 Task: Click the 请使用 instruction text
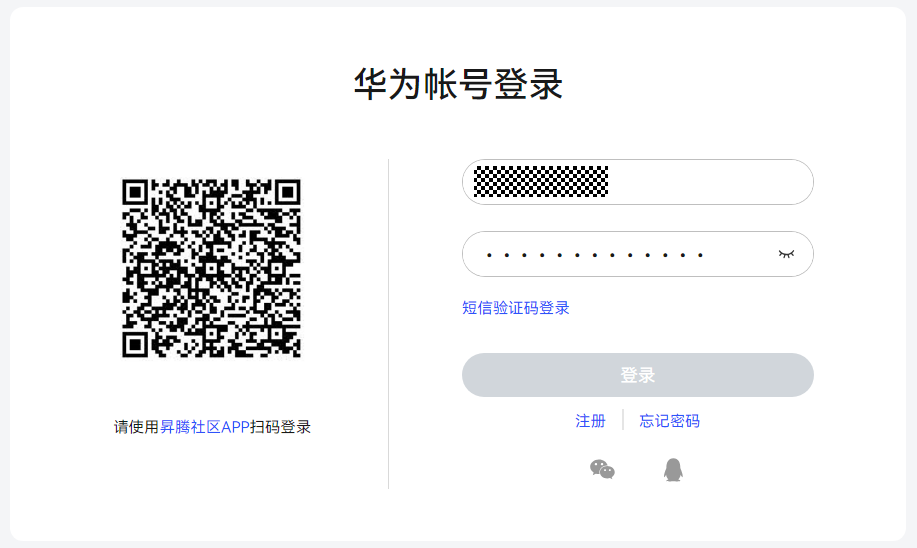(137, 427)
